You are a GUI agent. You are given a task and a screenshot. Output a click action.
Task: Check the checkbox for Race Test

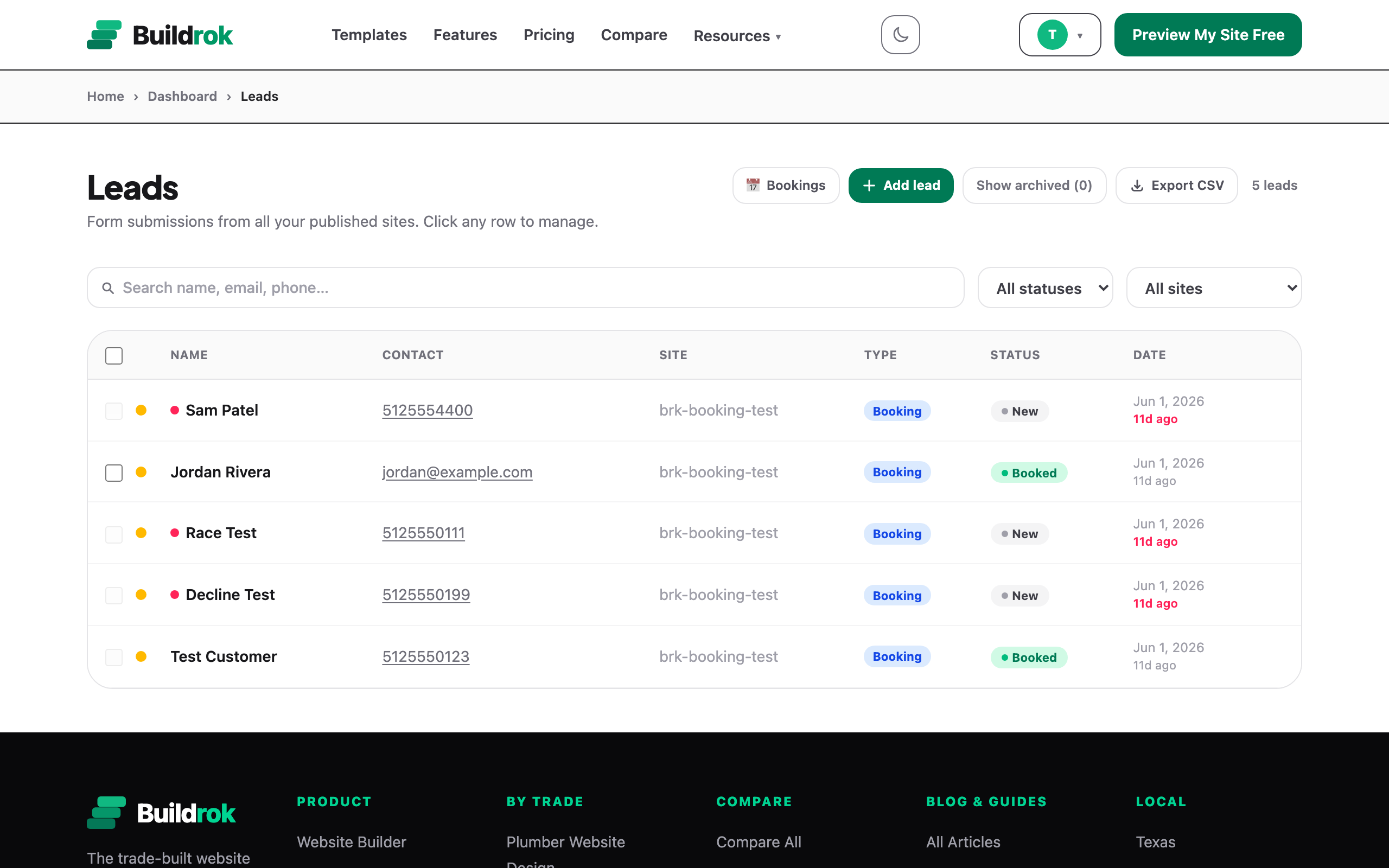click(x=114, y=534)
